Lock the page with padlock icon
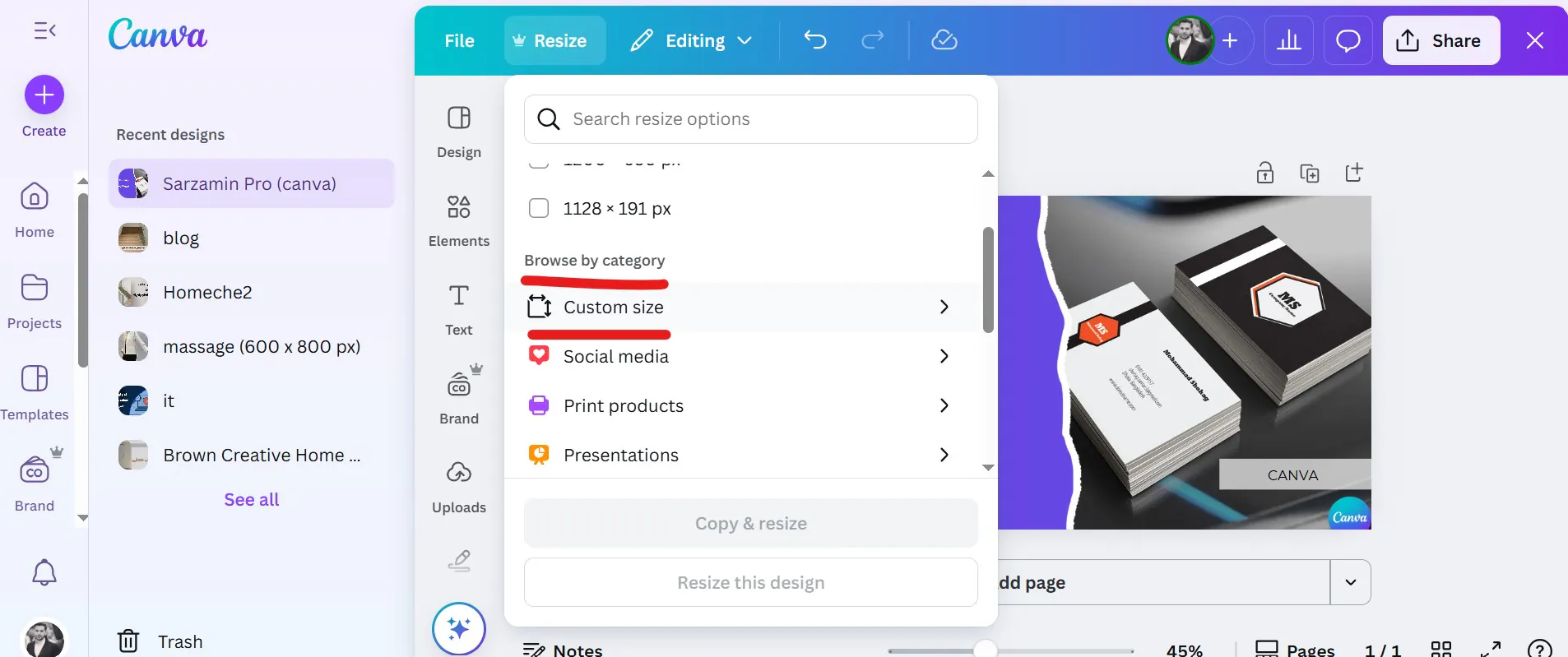The height and width of the screenshot is (657, 1568). (x=1265, y=173)
